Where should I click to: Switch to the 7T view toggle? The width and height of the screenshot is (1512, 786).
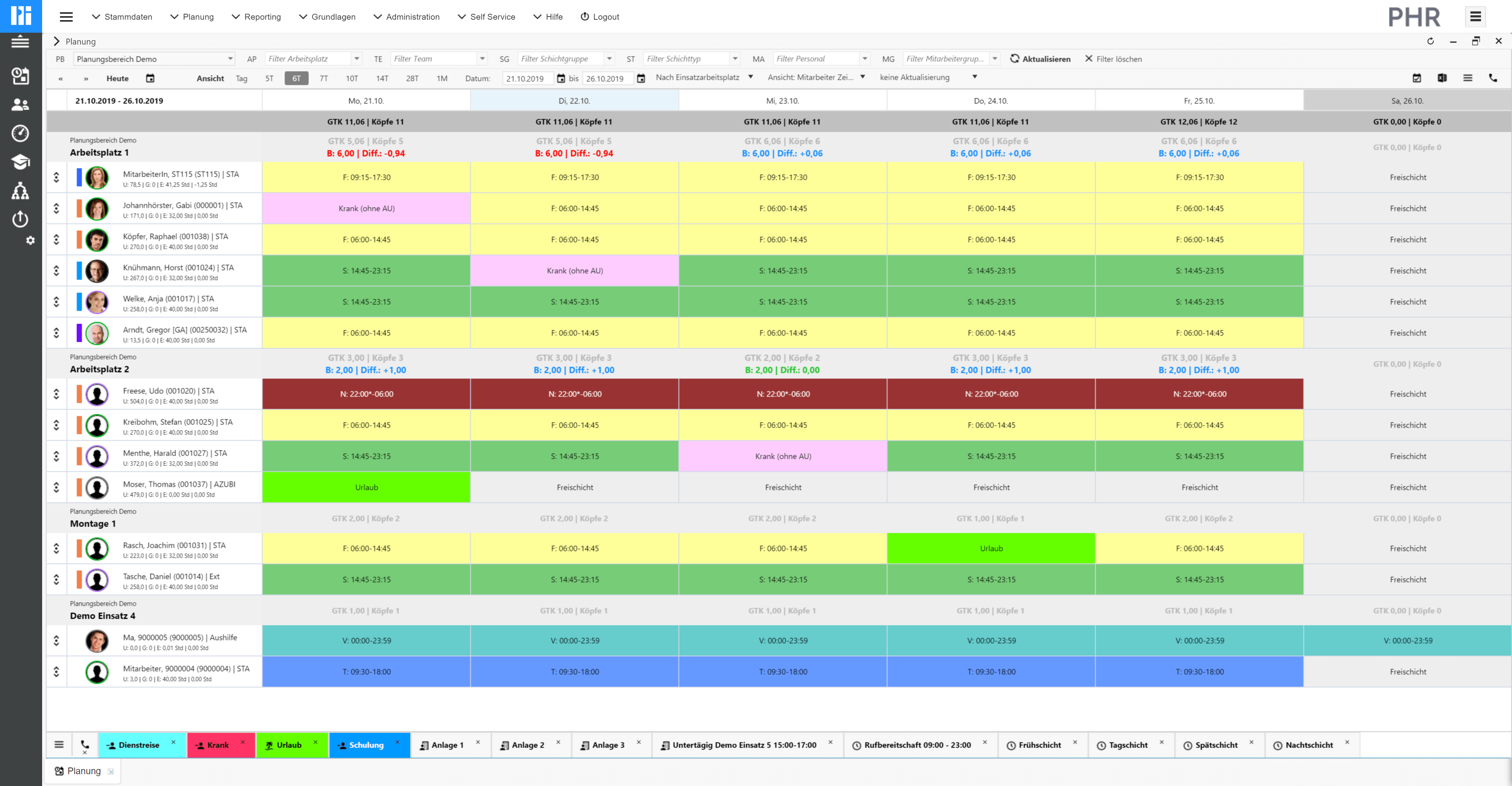coord(323,78)
